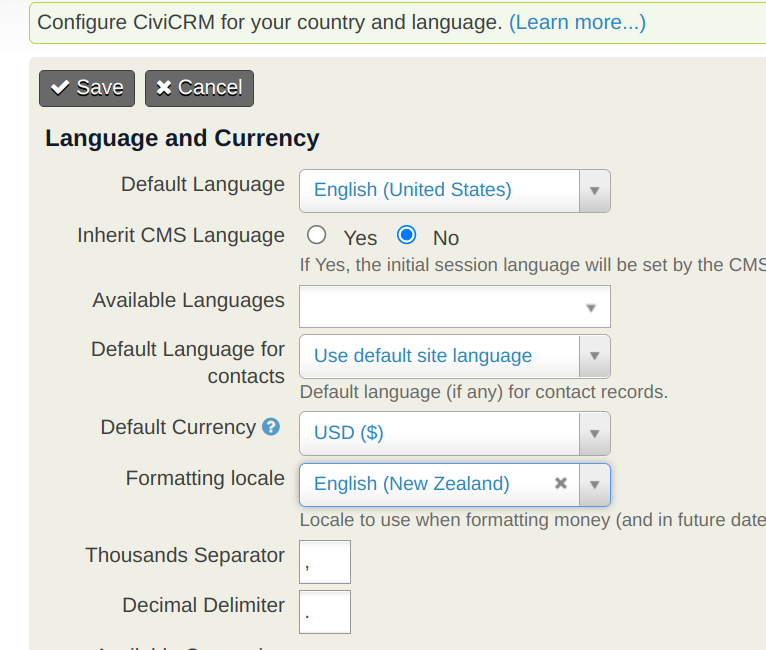Follow the Learn more link
The width and height of the screenshot is (766, 650).
577,22
